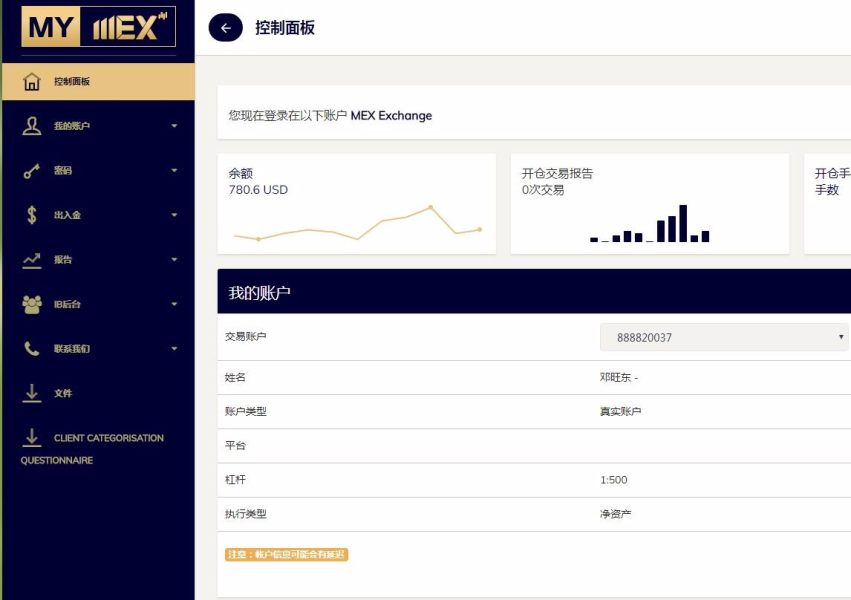This screenshot has width=851, height=600.
Task: Click the key icon for 密码
Action: coord(32,171)
